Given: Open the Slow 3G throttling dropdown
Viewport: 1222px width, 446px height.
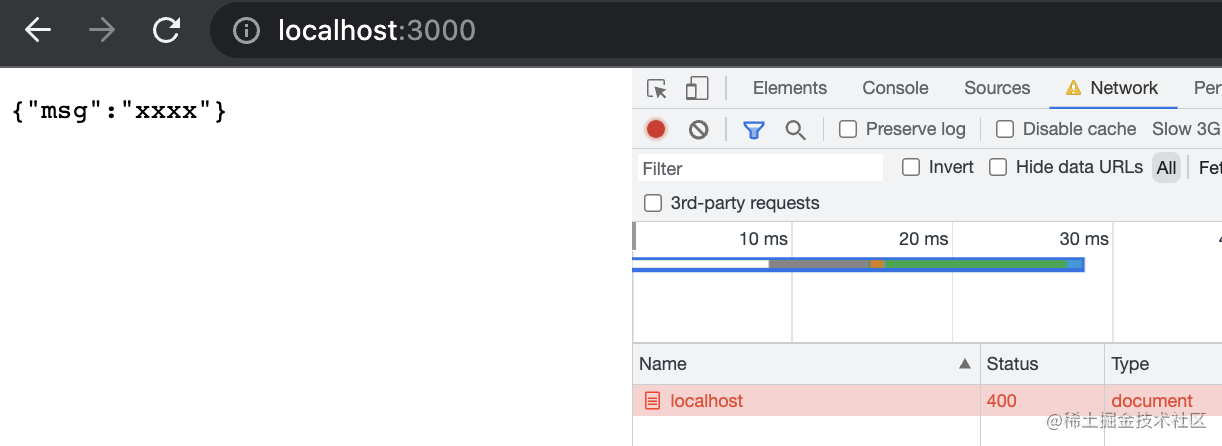Looking at the screenshot, I should [1186, 129].
